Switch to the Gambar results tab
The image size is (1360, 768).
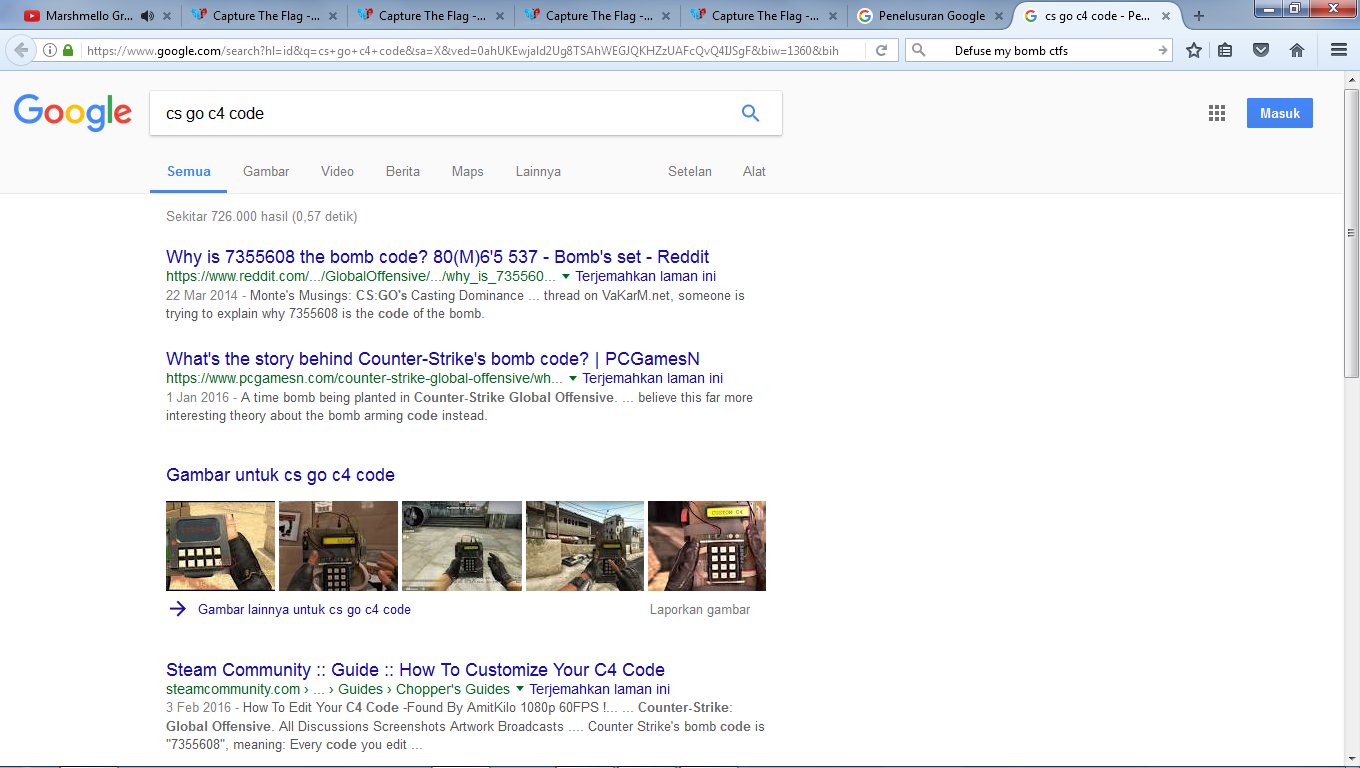tap(266, 171)
